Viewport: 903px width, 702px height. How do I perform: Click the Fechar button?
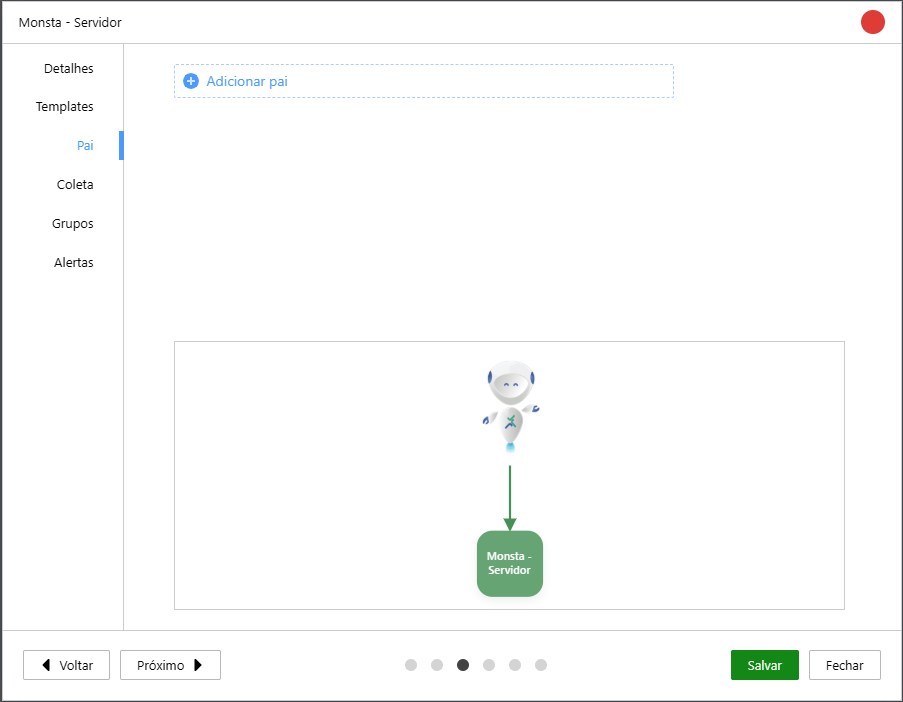[844, 665]
